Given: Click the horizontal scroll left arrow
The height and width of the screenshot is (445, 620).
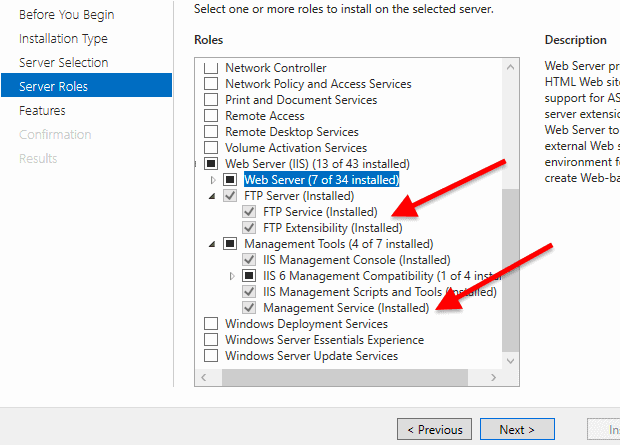Looking at the screenshot, I should (x=204, y=377).
